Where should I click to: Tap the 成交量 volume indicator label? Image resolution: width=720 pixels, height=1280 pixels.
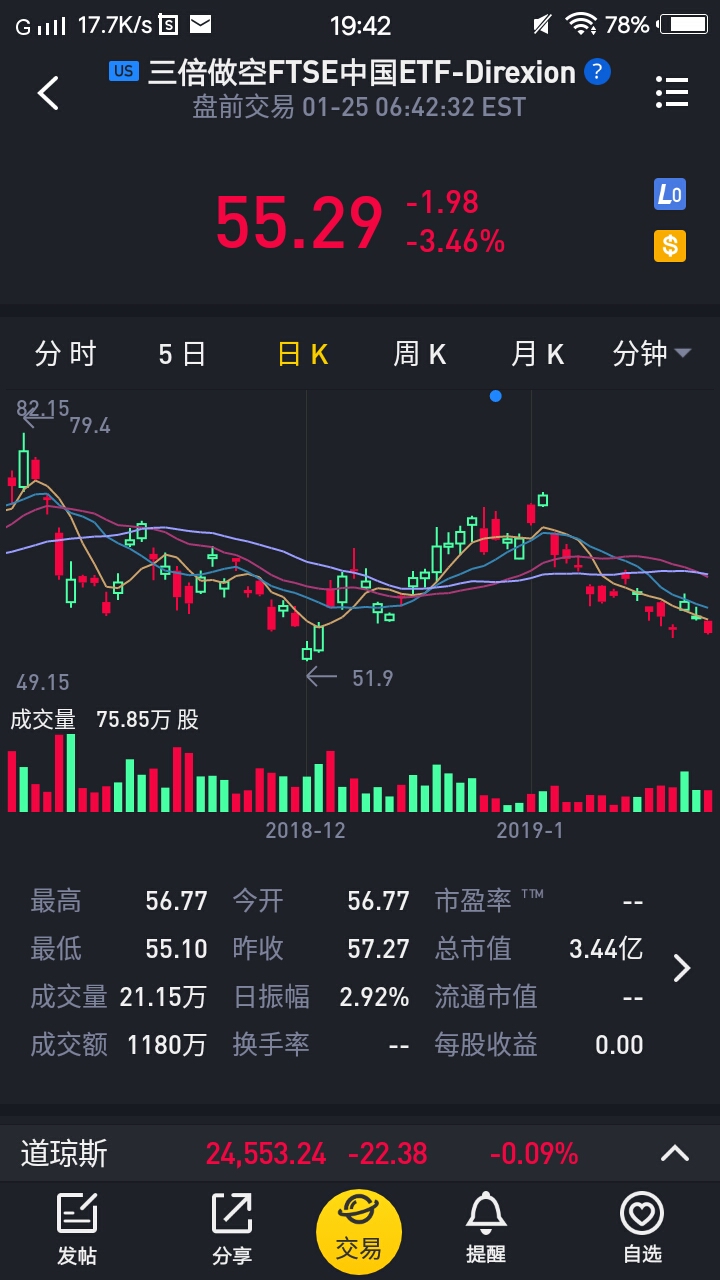pyautogui.click(x=43, y=720)
